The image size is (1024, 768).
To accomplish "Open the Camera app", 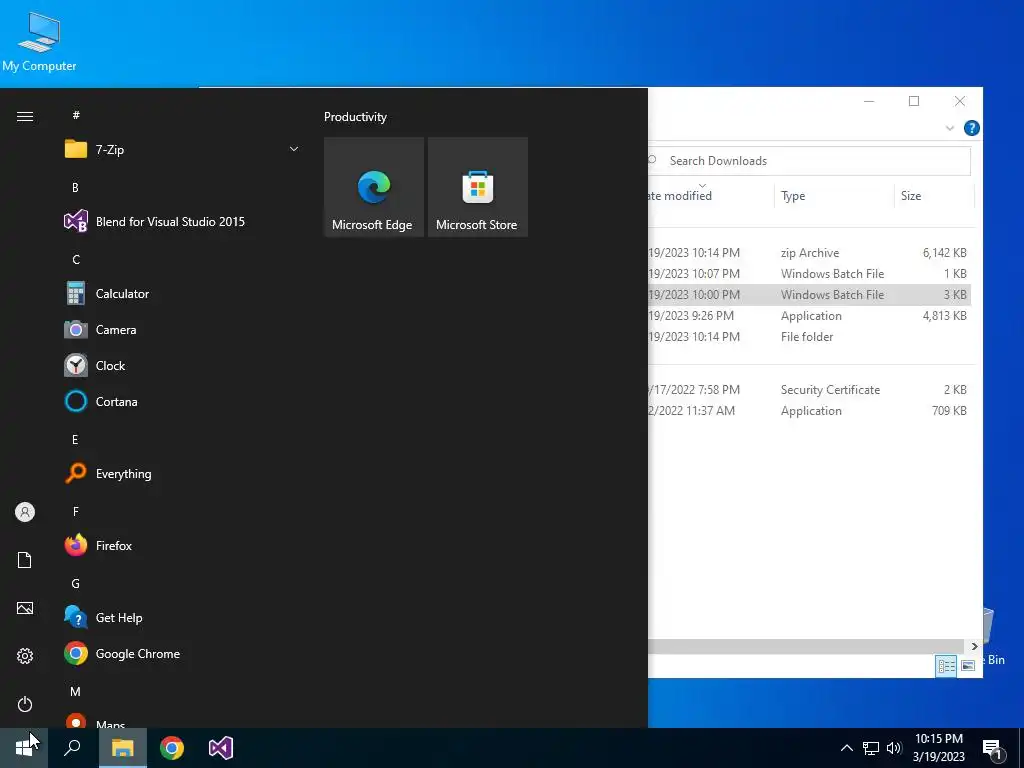I will [183, 330].
